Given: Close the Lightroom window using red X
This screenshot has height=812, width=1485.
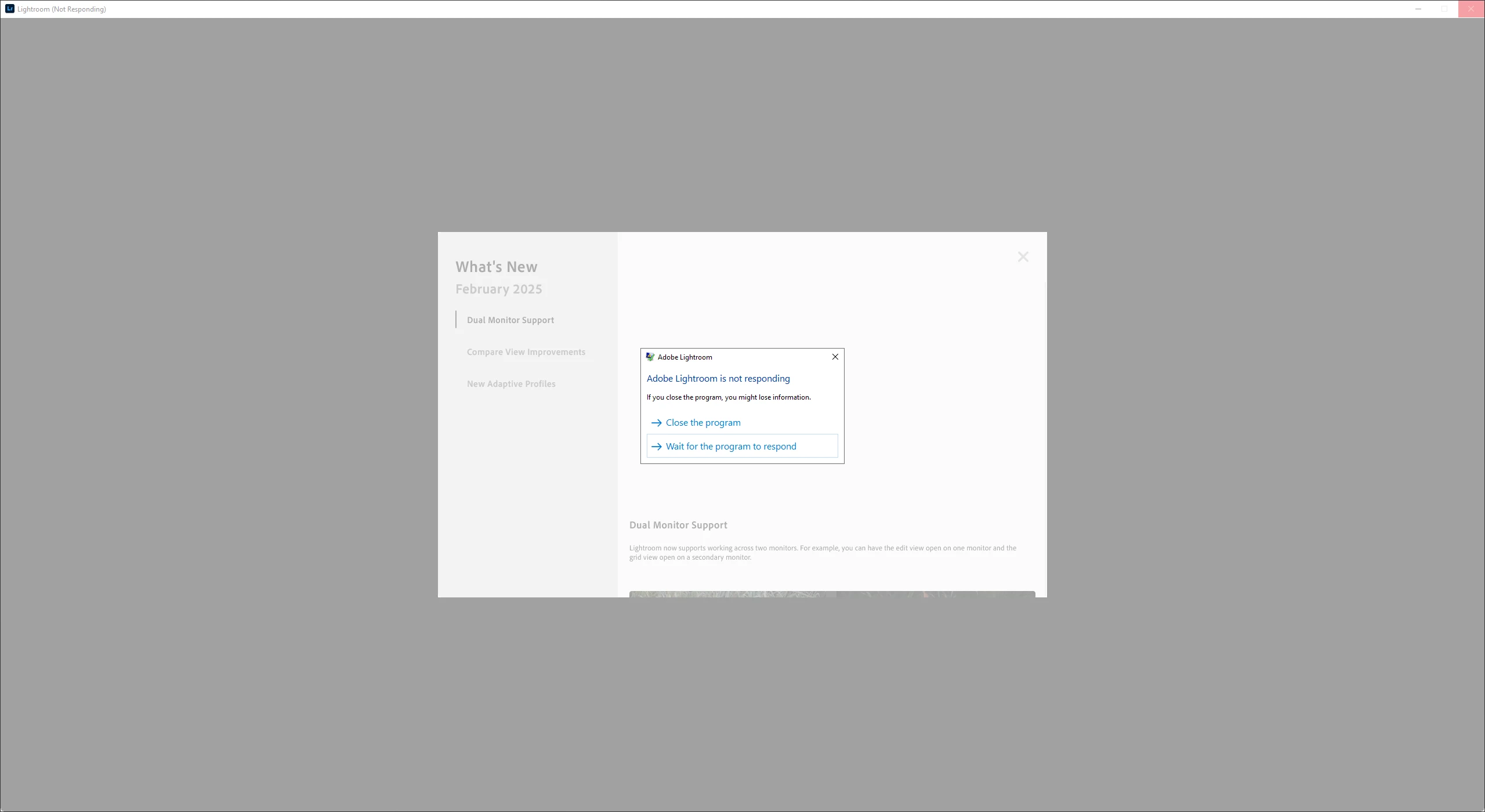Looking at the screenshot, I should [x=1470, y=9].
